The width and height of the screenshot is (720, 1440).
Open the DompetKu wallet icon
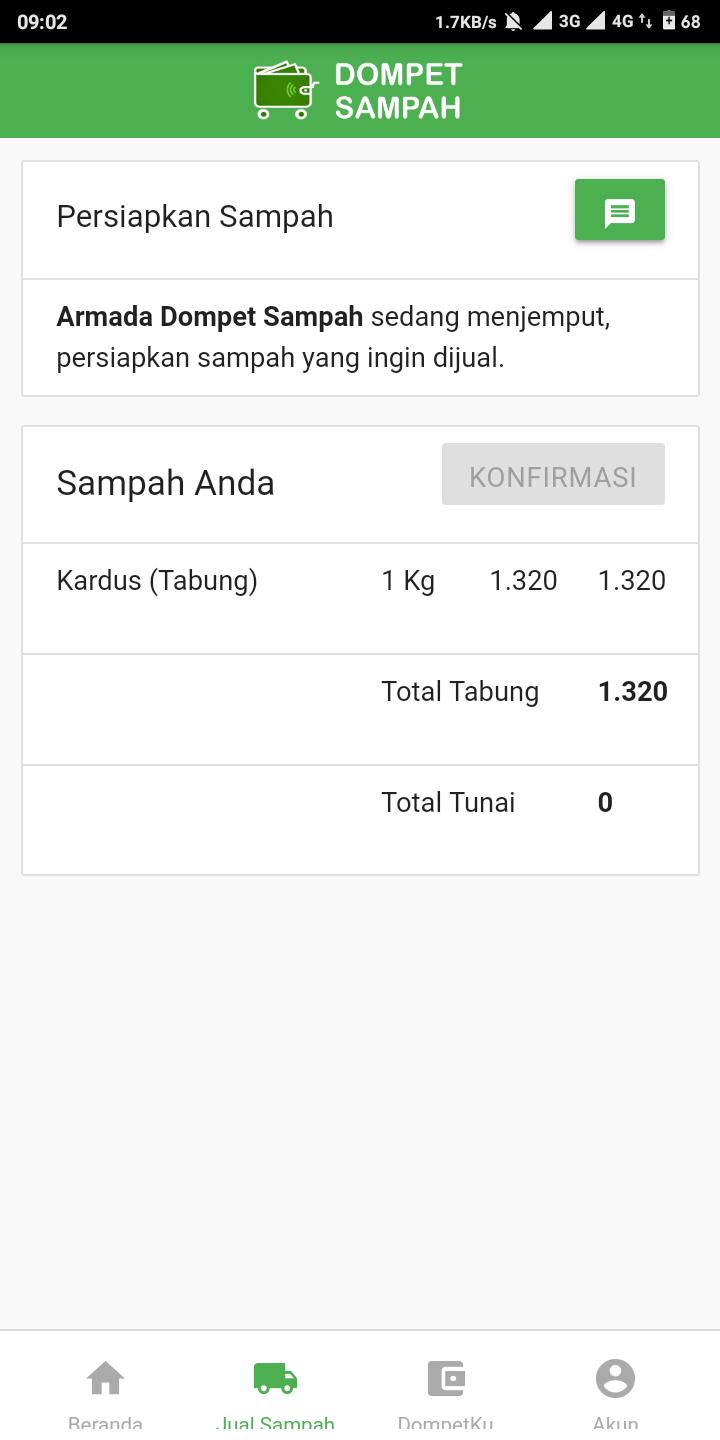tap(445, 1378)
